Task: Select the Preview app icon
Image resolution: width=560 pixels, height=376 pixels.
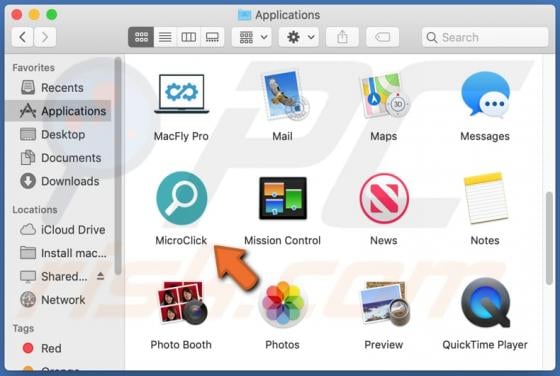Action: tap(385, 303)
